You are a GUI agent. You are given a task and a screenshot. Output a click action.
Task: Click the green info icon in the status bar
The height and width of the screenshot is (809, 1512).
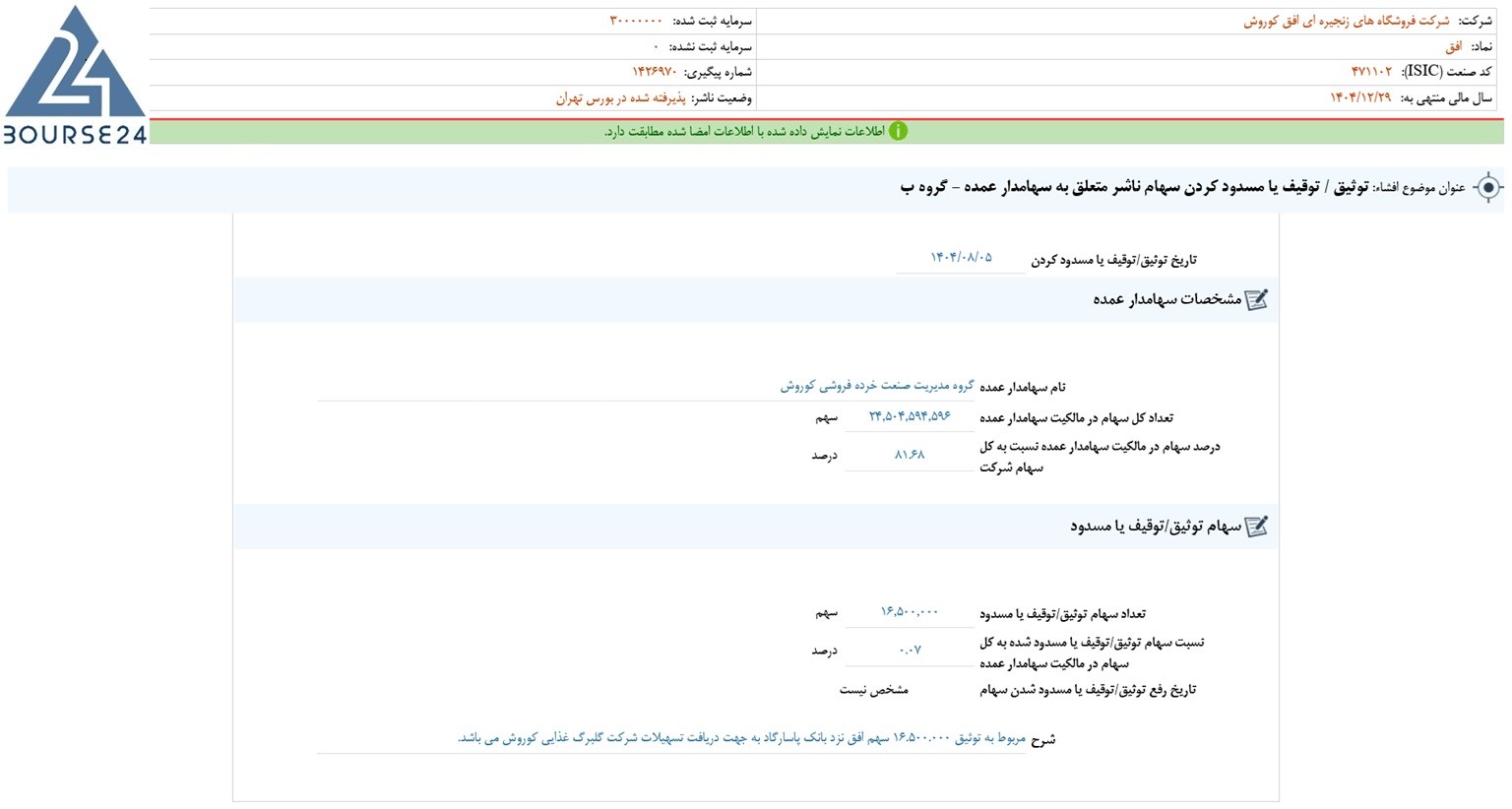coord(898,132)
